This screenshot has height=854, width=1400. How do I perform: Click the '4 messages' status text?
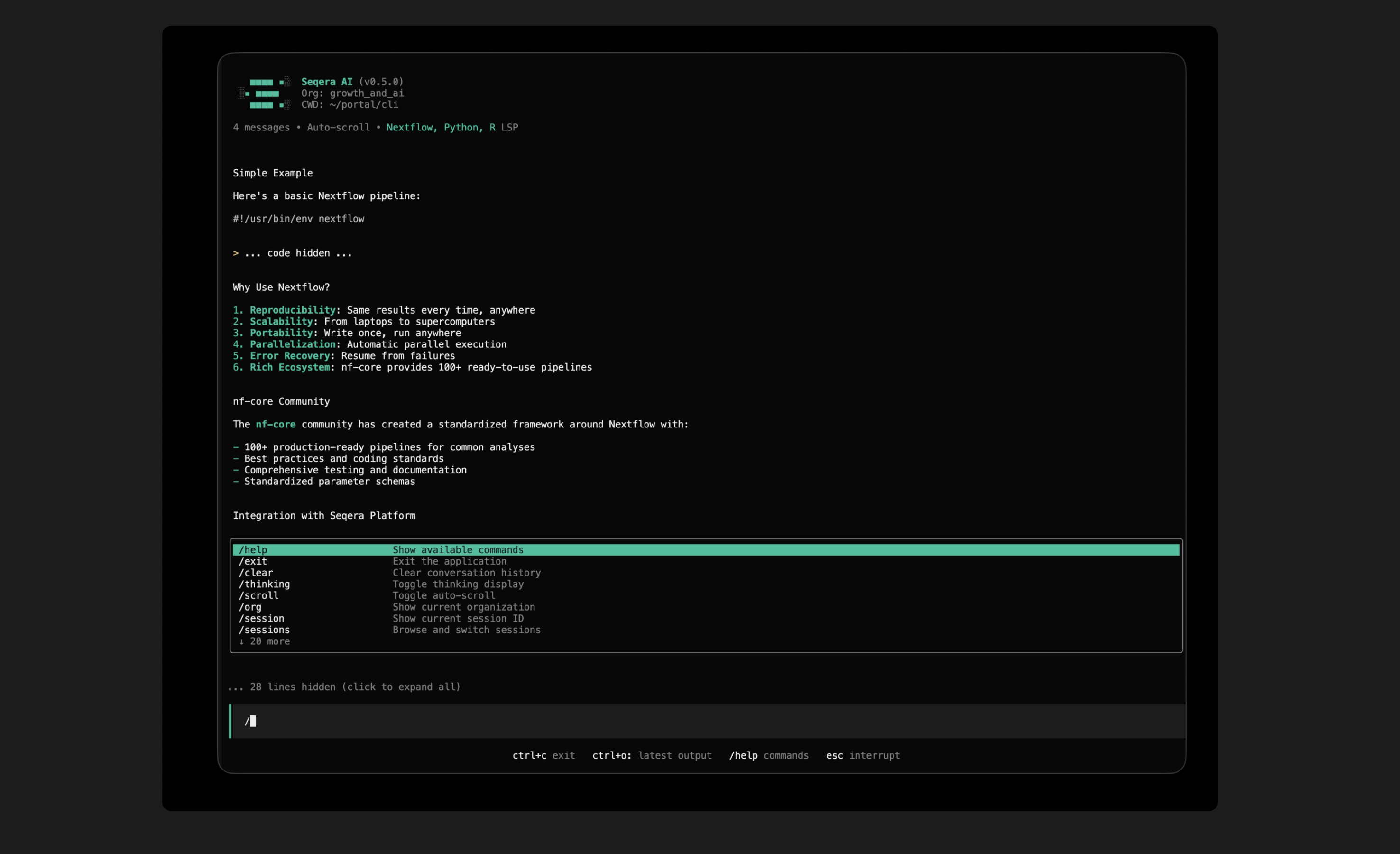click(x=261, y=127)
